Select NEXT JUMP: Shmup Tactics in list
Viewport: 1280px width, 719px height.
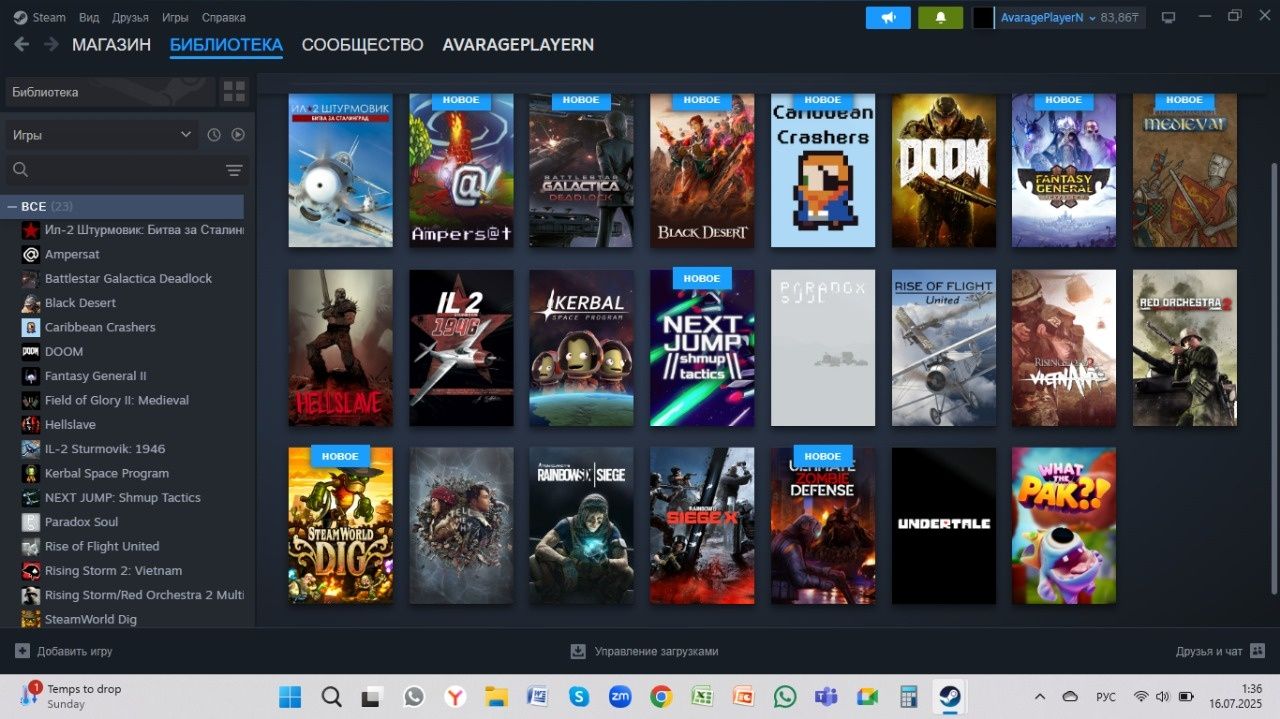(x=124, y=498)
